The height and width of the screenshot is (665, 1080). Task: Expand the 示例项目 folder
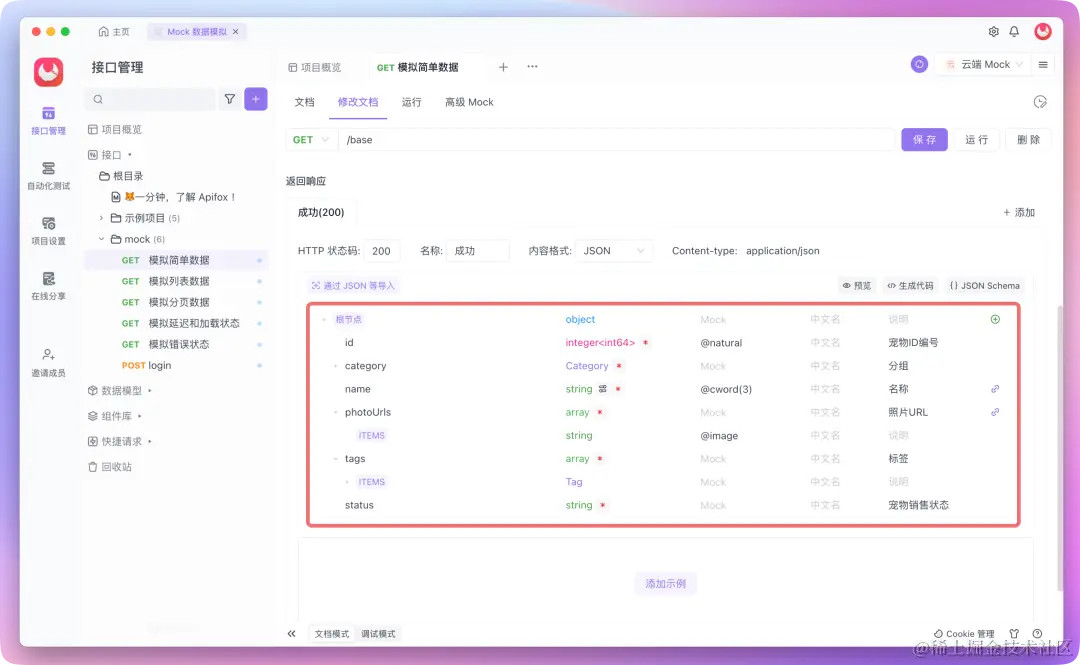pyautogui.click(x=101, y=218)
